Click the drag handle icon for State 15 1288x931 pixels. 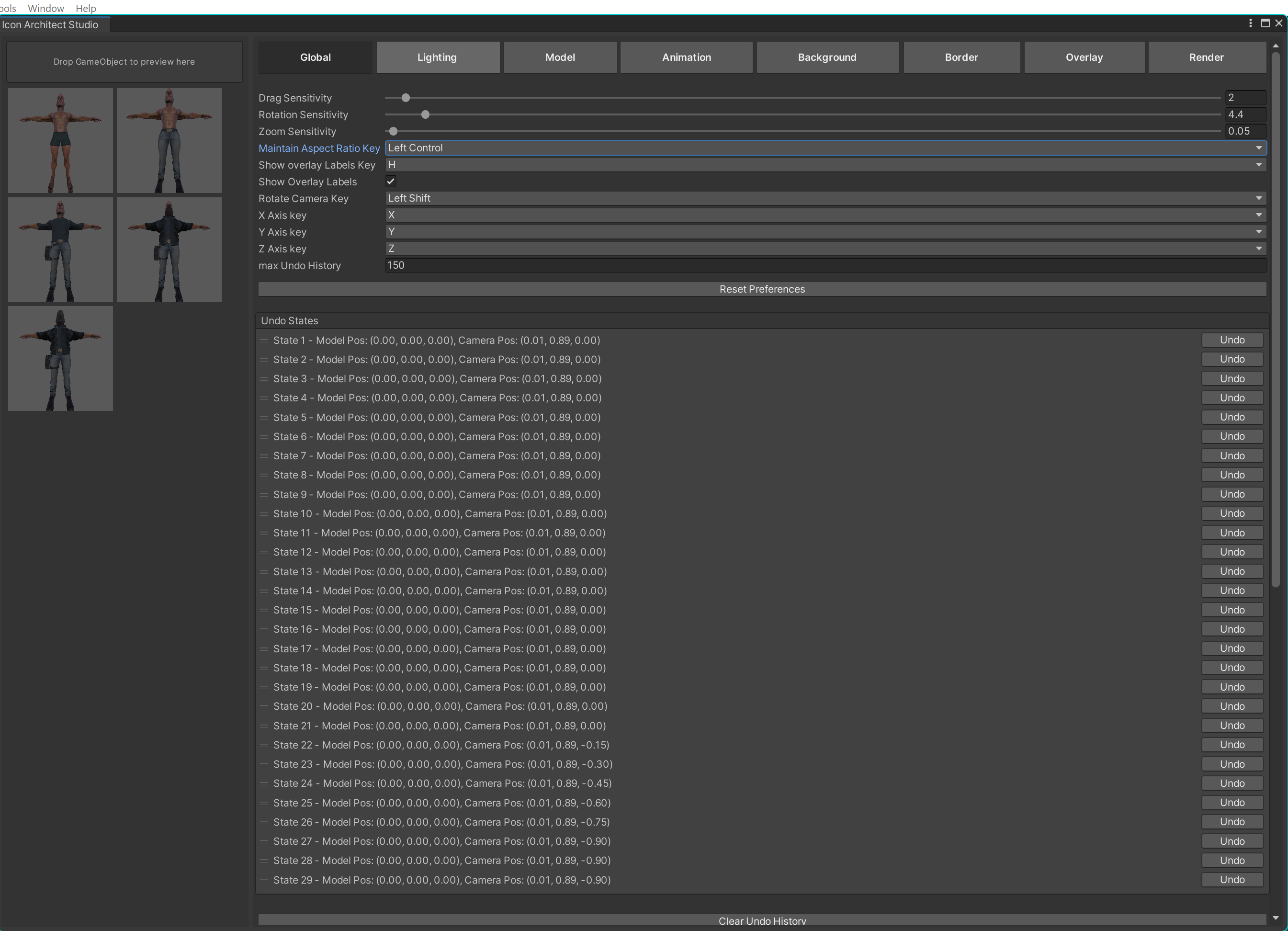pyautogui.click(x=264, y=610)
